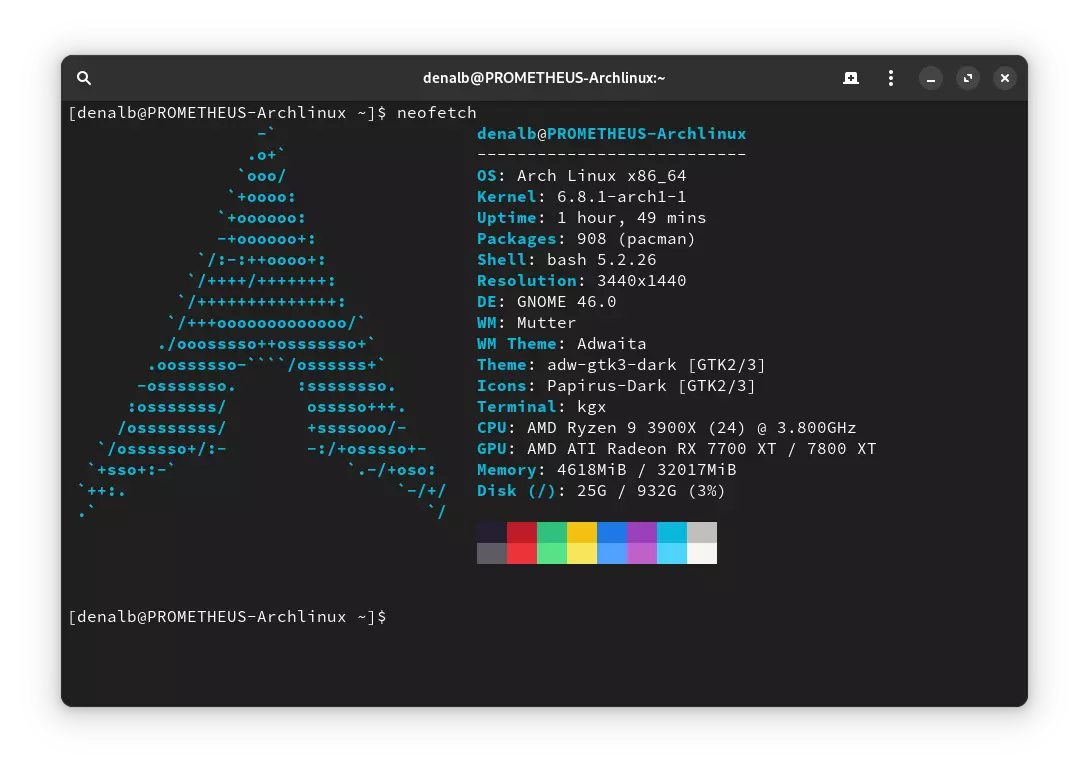Click the bright red bottom-row color block
1089x774 pixels.
(522, 553)
